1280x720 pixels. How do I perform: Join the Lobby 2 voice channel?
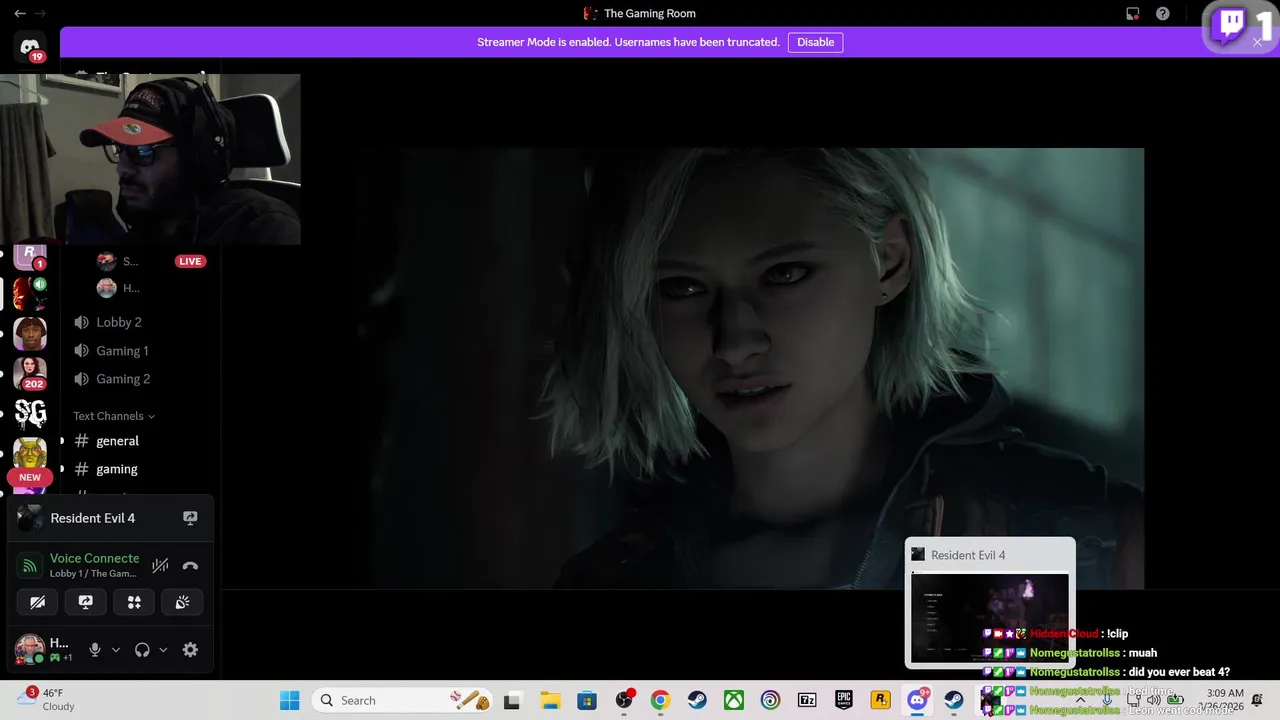[118, 322]
